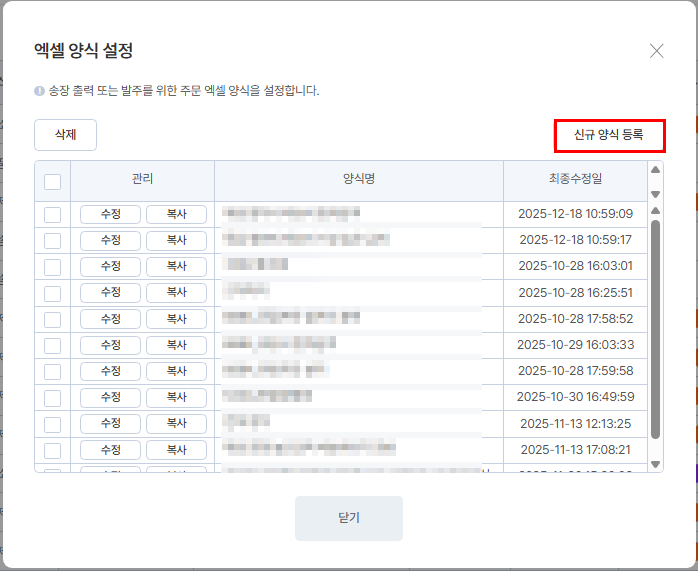This screenshot has height=571, width=698.
Task: Click 수정 for row 2025-12-18 10:59:09
Action: pyautogui.click(x=110, y=214)
